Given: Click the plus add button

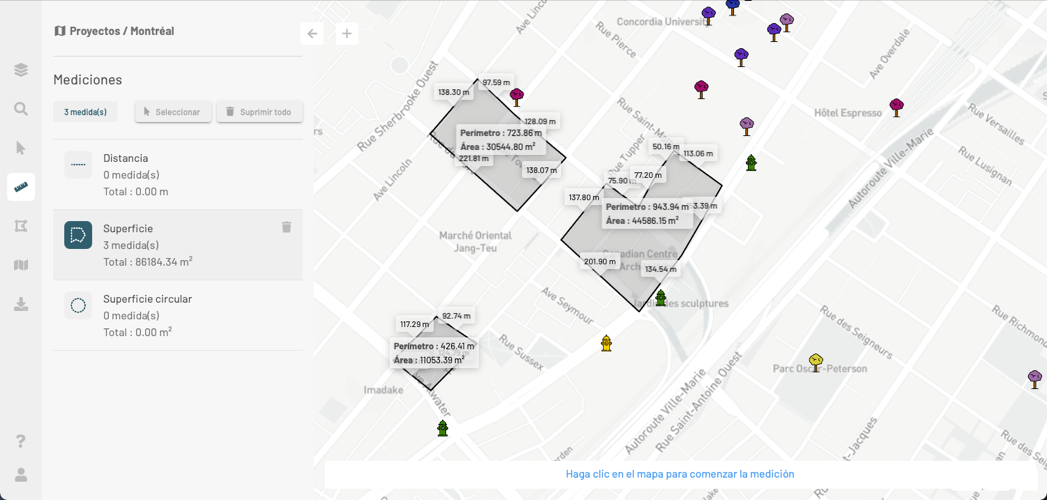Looking at the screenshot, I should pyautogui.click(x=347, y=34).
